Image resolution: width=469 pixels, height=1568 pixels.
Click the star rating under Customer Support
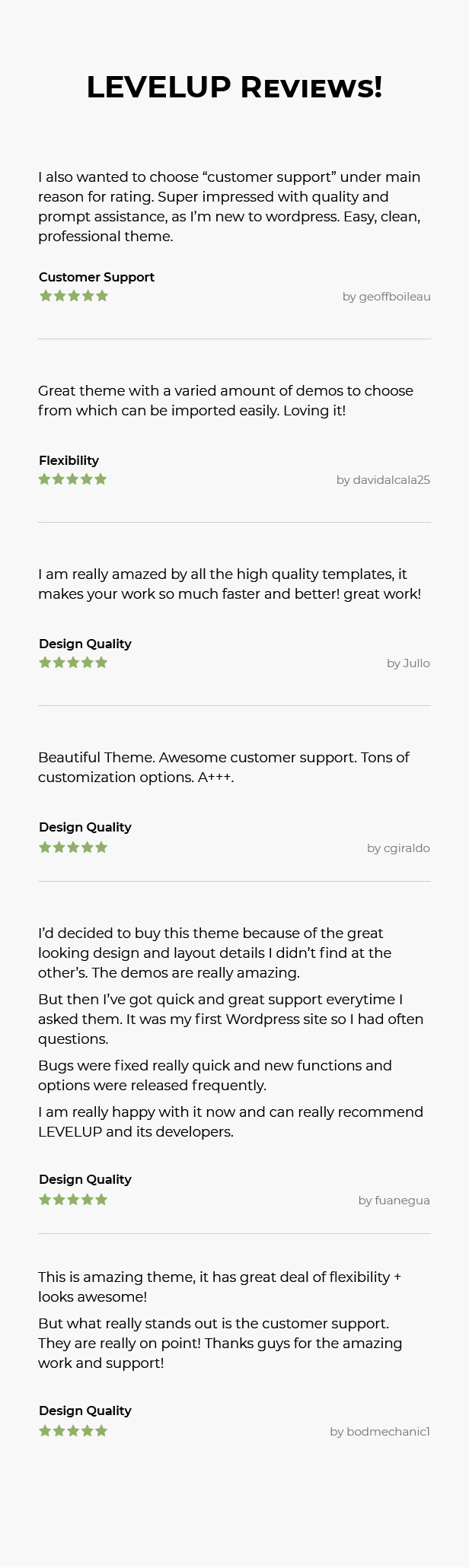74,296
